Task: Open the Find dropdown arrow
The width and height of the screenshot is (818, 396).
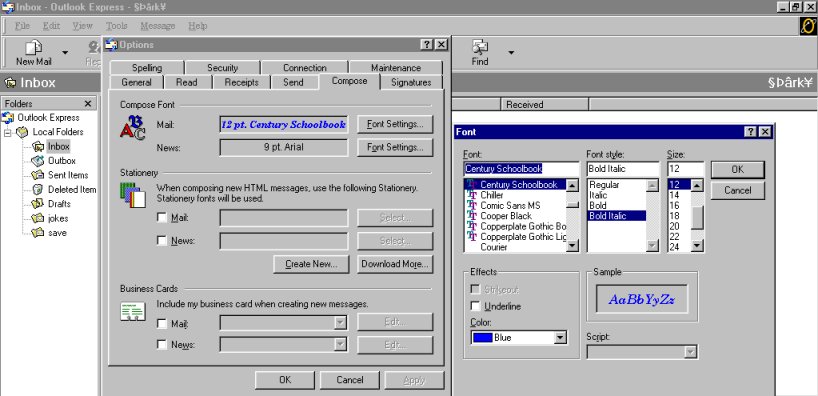Action: pyautogui.click(x=511, y=52)
